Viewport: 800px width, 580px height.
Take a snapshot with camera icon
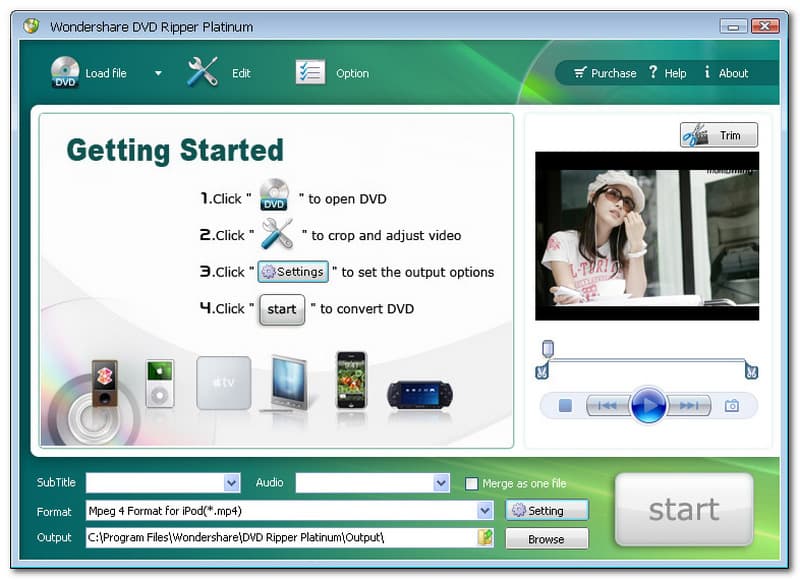click(x=732, y=405)
